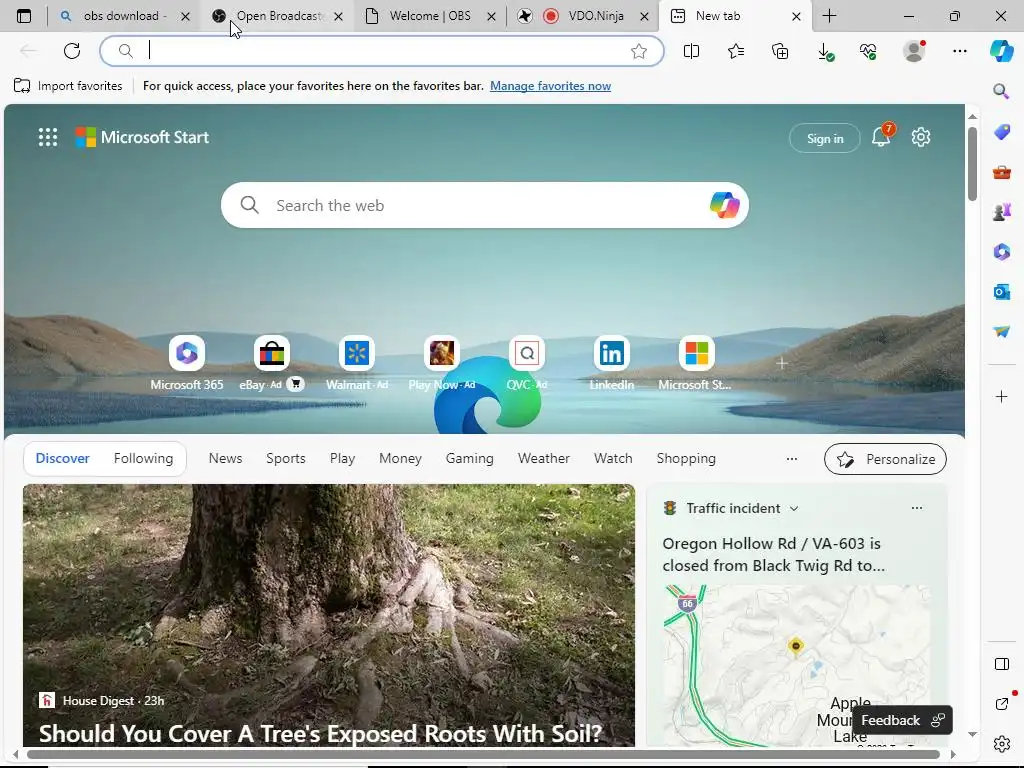Viewport: 1024px width, 768px height.
Task: Switch to VDO.Ninja tab
Action: click(x=583, y=16)
